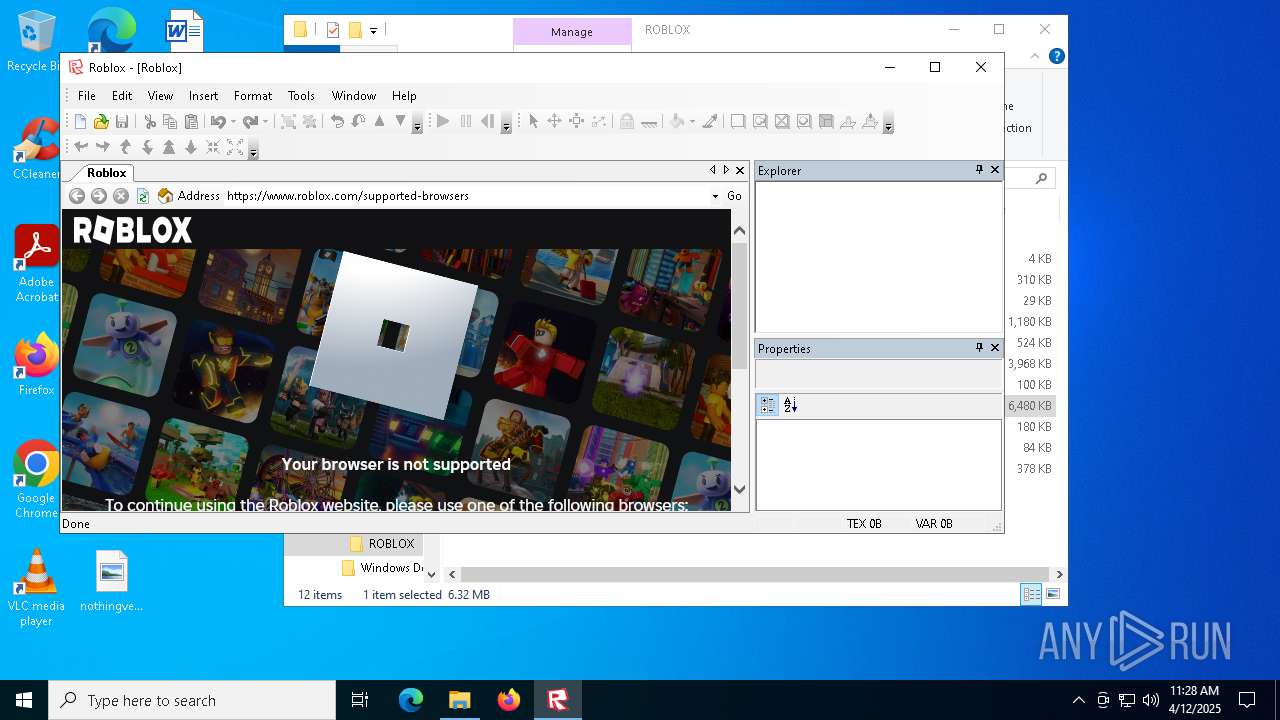Click the ROBLOX logo on the page
This screenshot has width=1280, height=720.
132,231
